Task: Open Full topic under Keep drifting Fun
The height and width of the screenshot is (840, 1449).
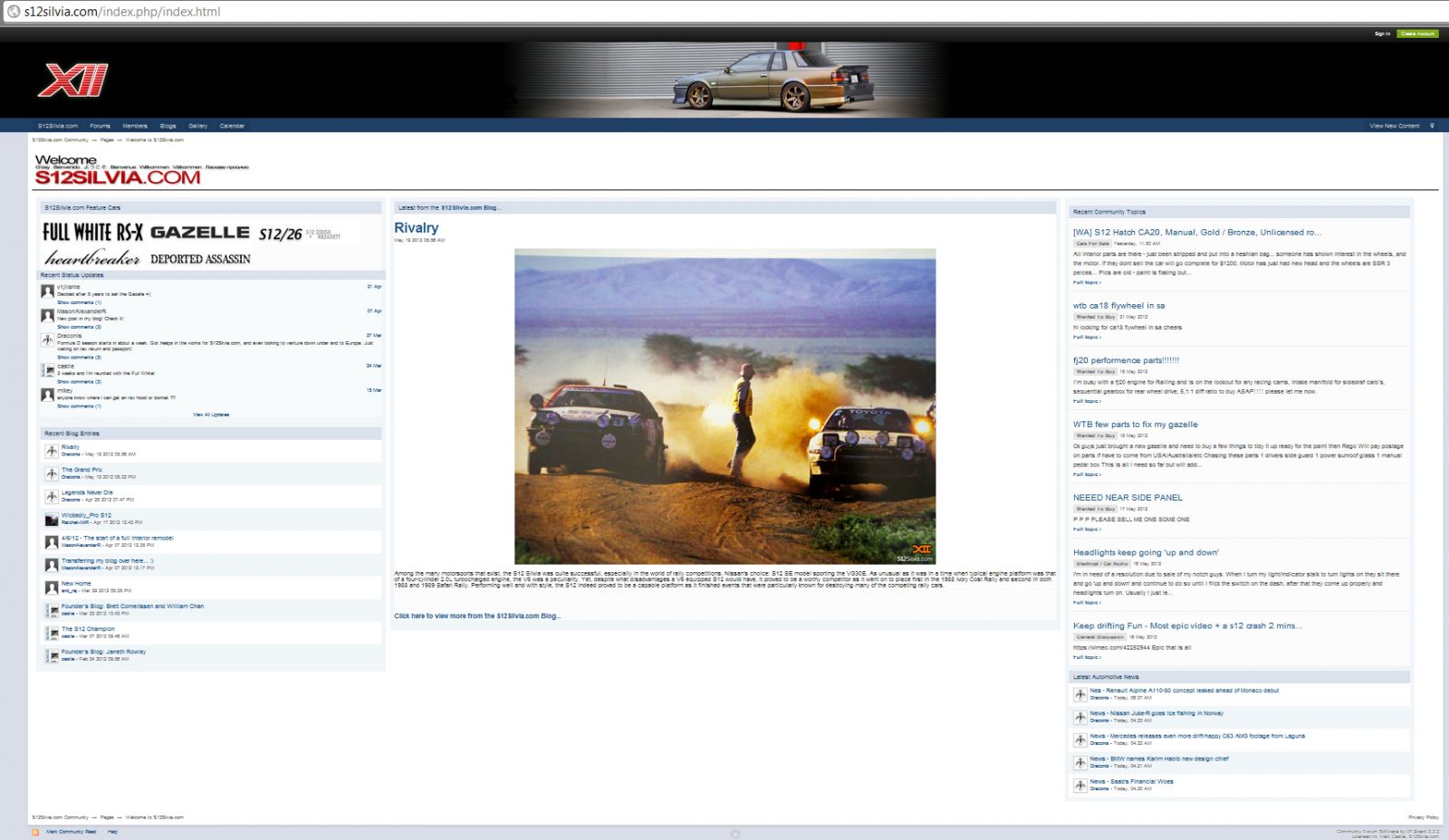Action: [1087, 657]
